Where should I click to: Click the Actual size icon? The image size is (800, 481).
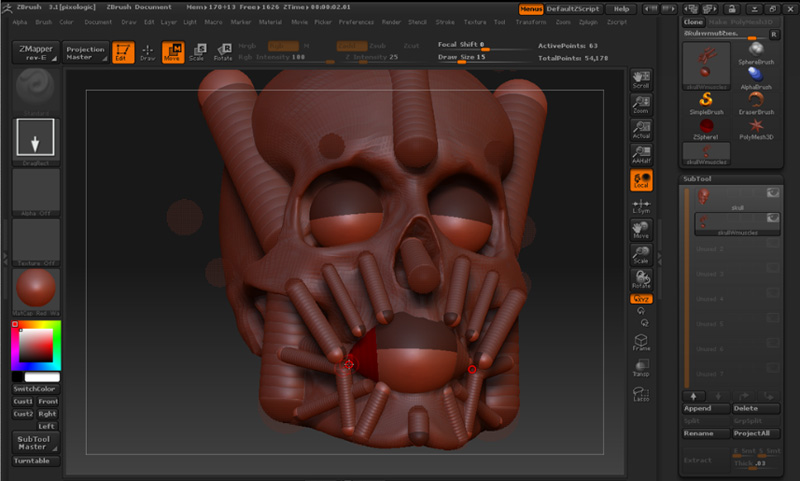click(x=641, y=130)
